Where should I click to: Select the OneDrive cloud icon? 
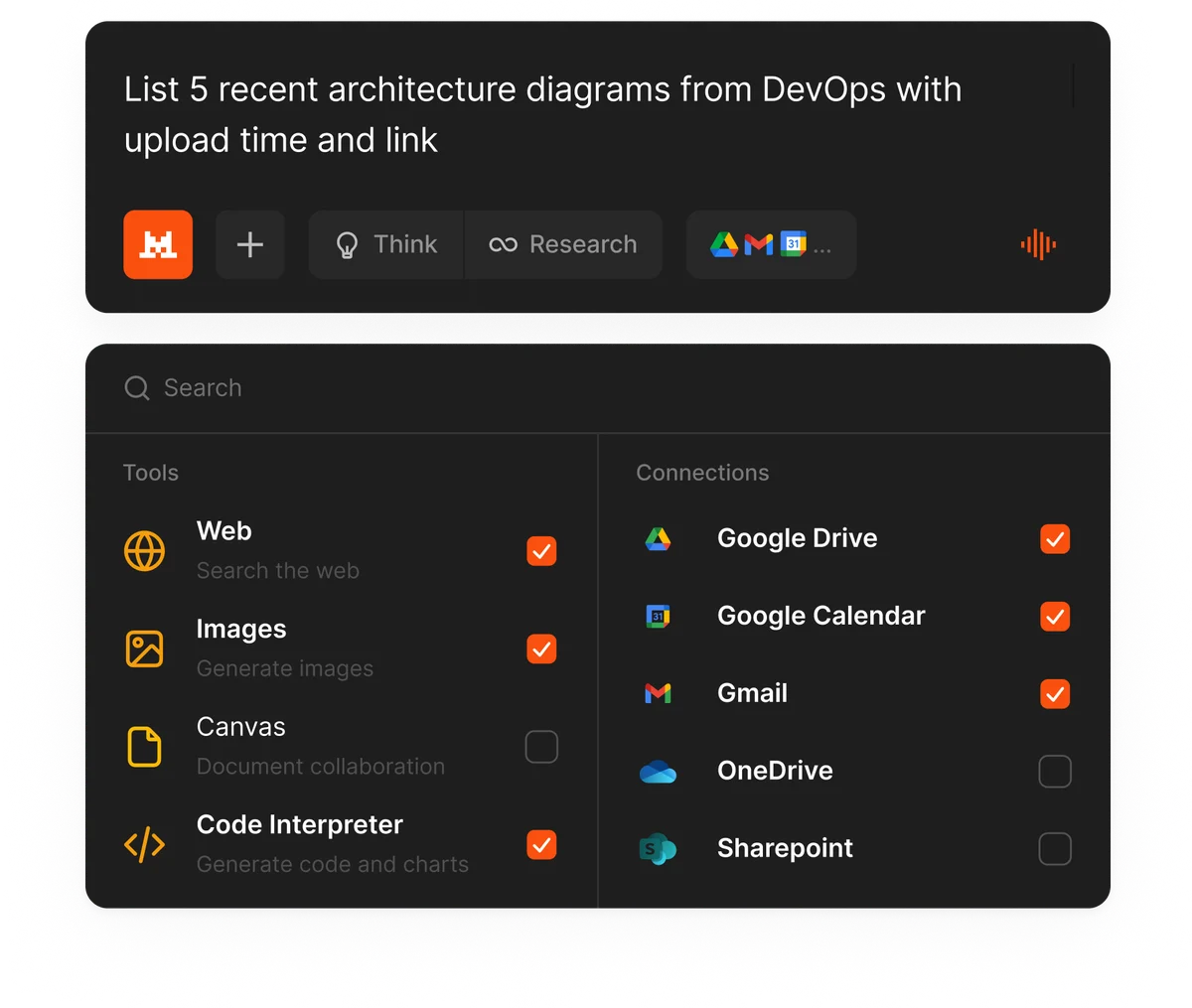click(x=659, y=771)
